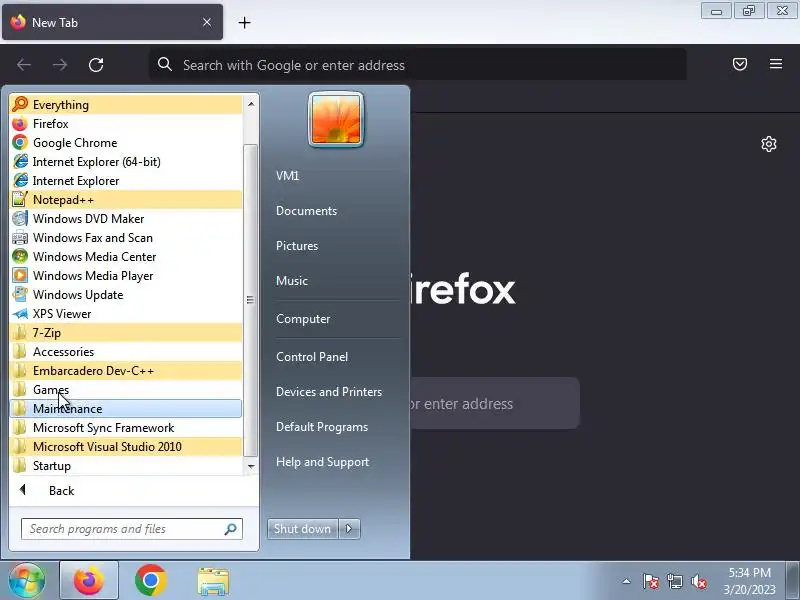Launch Firefox from the programs list
Screen dimensions: 800x600
126,123
